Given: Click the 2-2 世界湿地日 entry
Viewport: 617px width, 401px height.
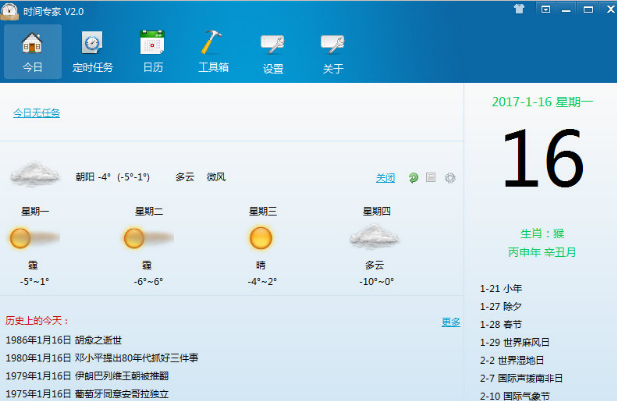Looking at the screenshot, I should point(512,360).
